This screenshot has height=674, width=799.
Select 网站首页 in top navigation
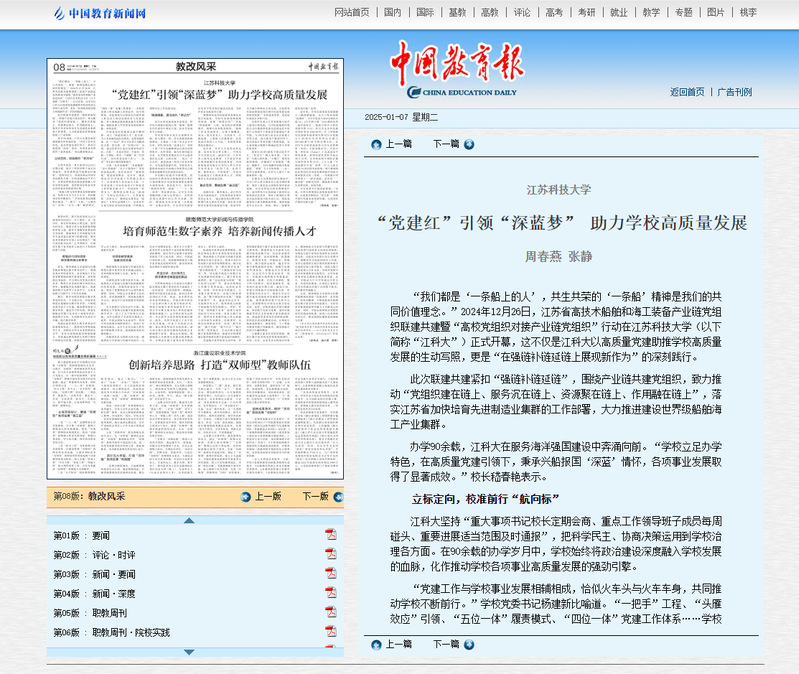(351, 13)
